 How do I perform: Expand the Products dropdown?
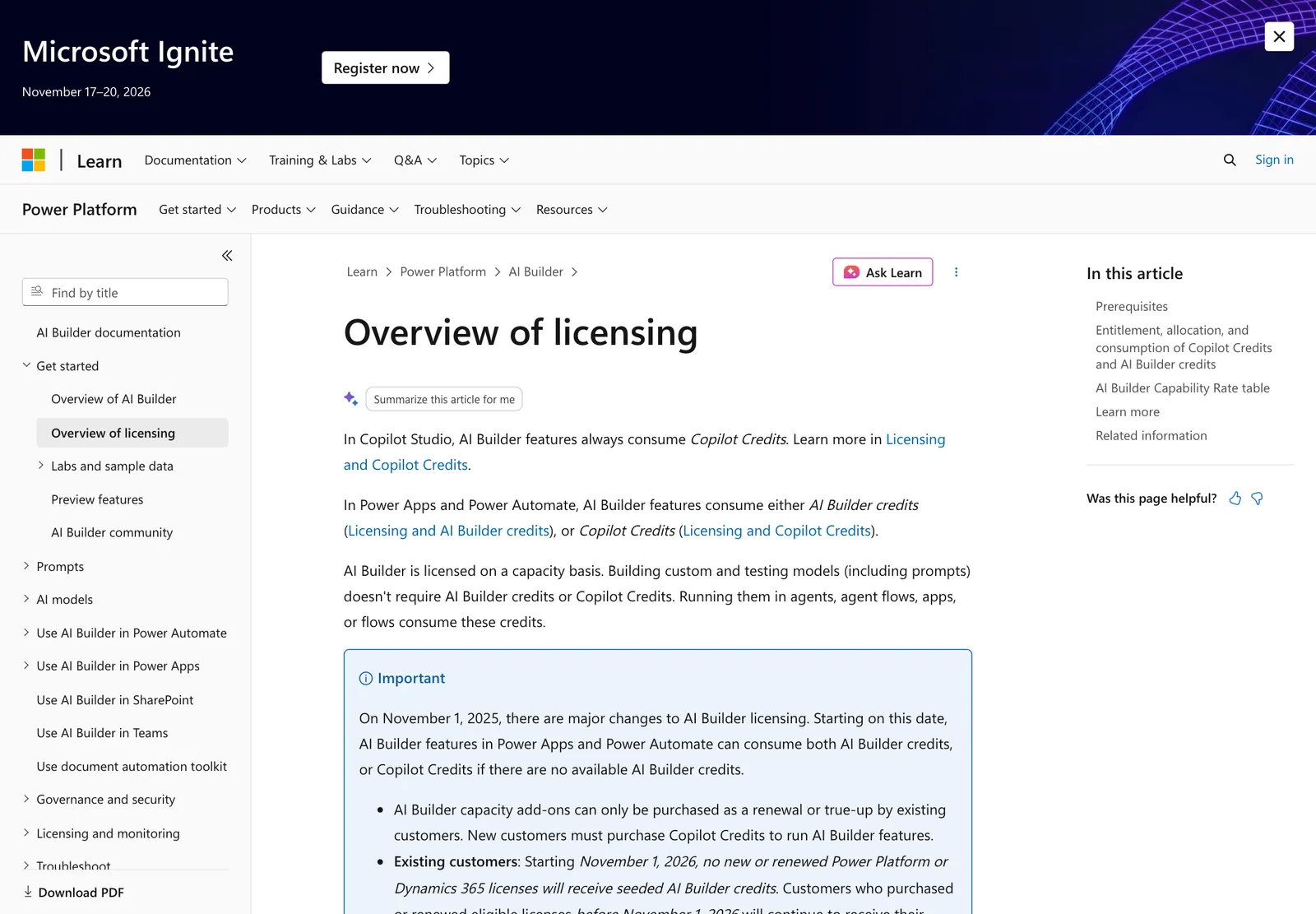284,210
